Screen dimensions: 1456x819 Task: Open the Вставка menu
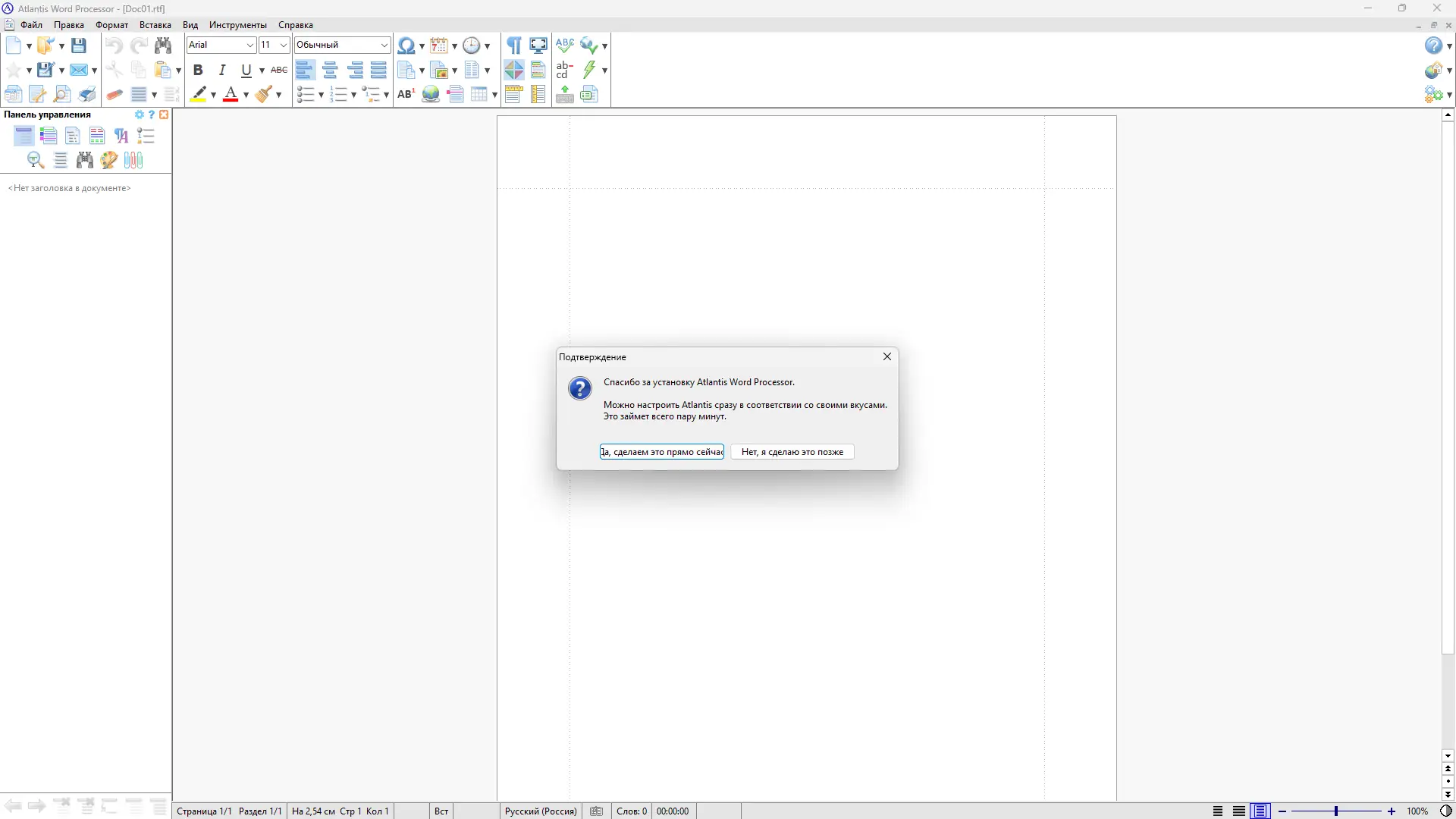click(155, 25)
